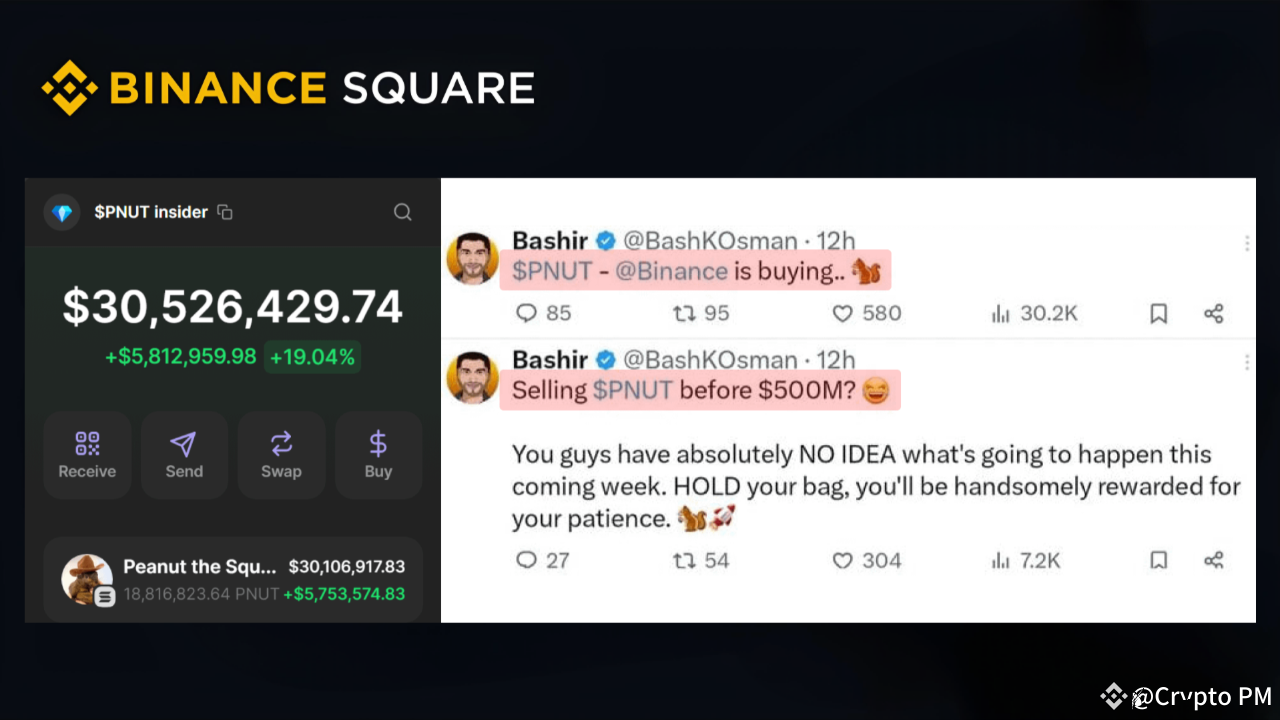The width and height of the screenshot is (1280, 720).
Task: Open the search magnifier in the $PNUT insider header
Action: click(x=402, y=212)
